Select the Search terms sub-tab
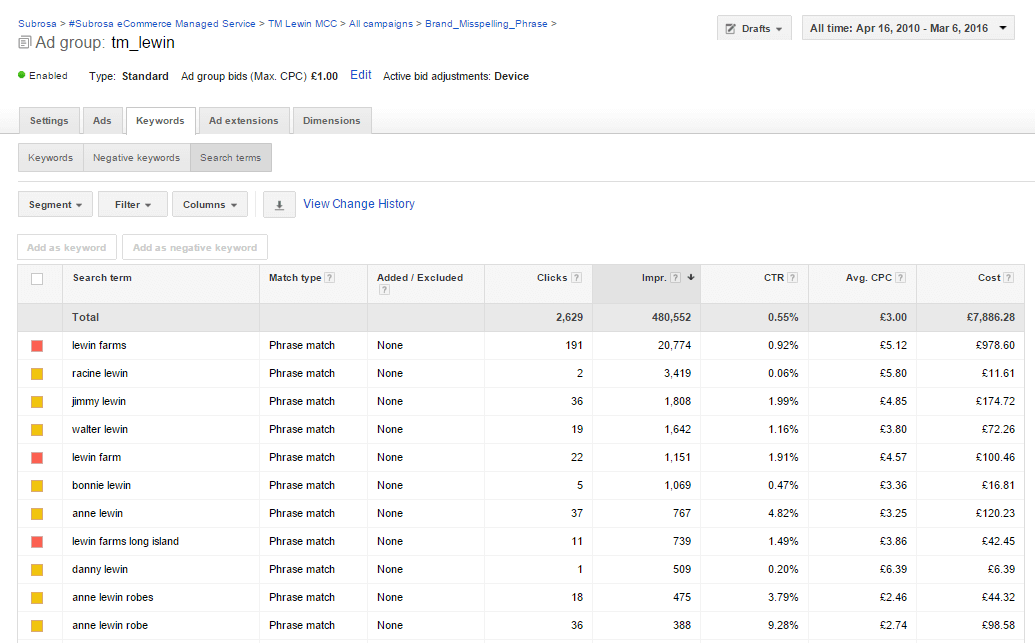 [231, 158]
